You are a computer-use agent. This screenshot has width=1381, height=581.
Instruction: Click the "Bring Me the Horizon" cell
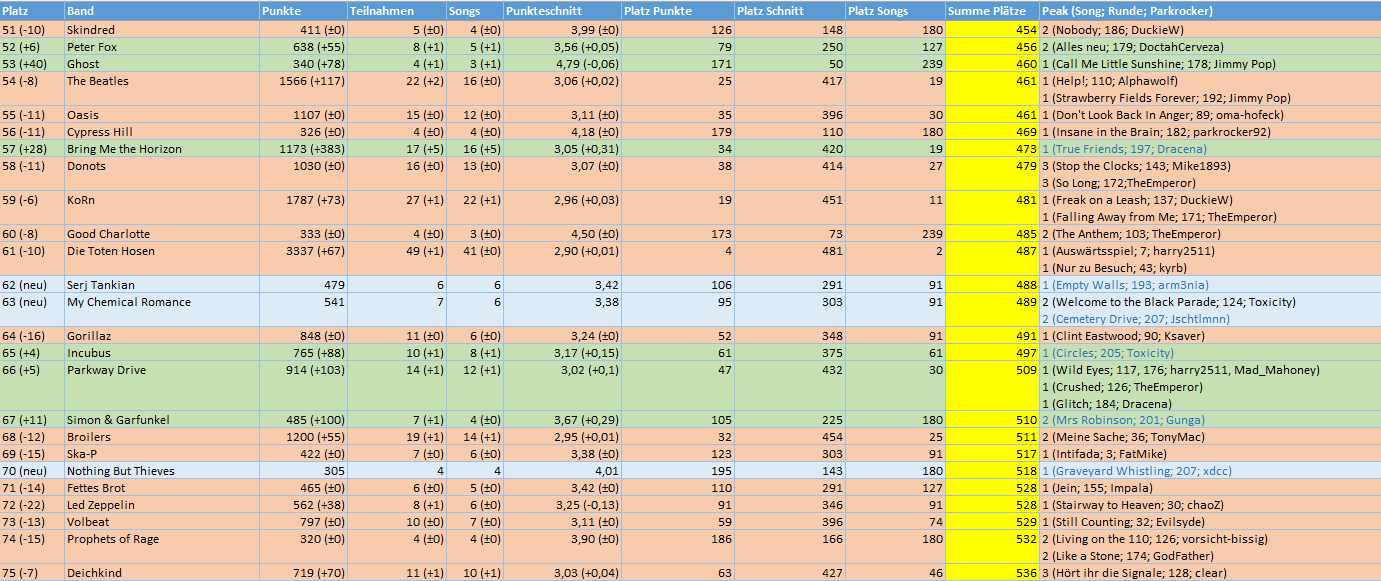pyautogui.click(x=161, y=149)
